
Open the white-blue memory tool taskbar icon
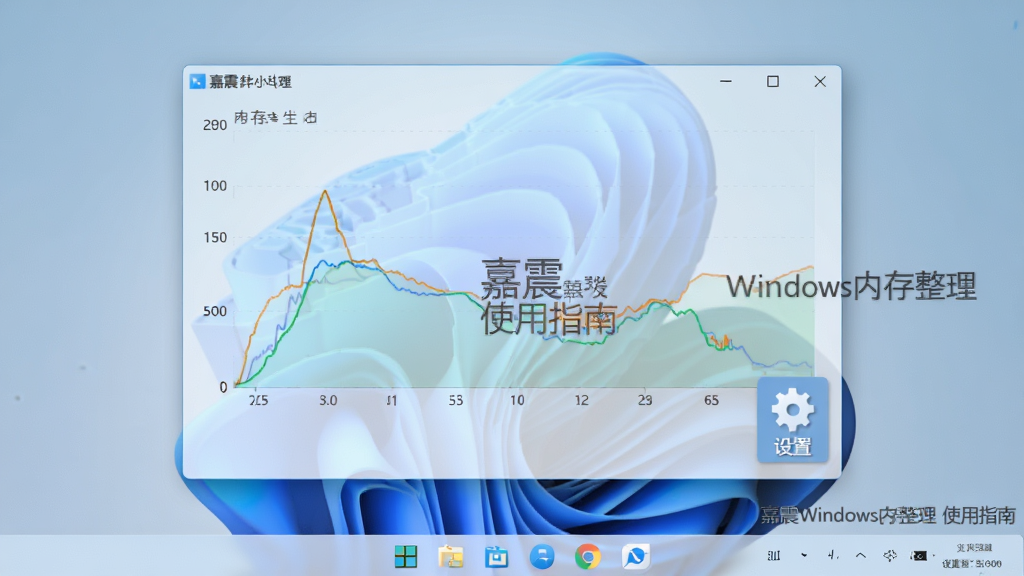(x=635, y=556)
